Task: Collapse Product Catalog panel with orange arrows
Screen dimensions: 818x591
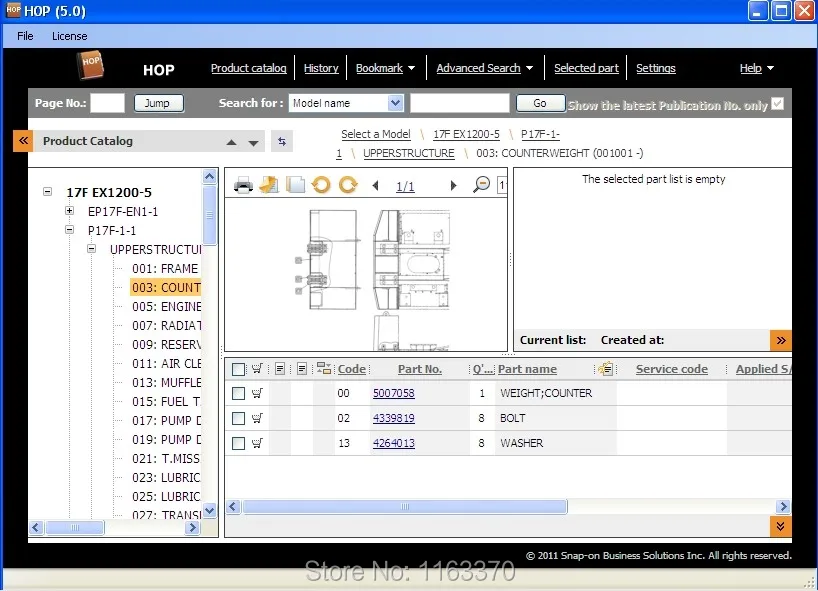Action: point(23,141)
